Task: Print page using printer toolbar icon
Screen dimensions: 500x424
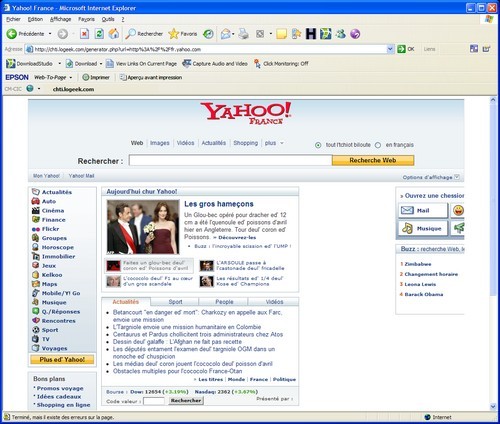Action: pyautogui.click(x=244, y=34)
